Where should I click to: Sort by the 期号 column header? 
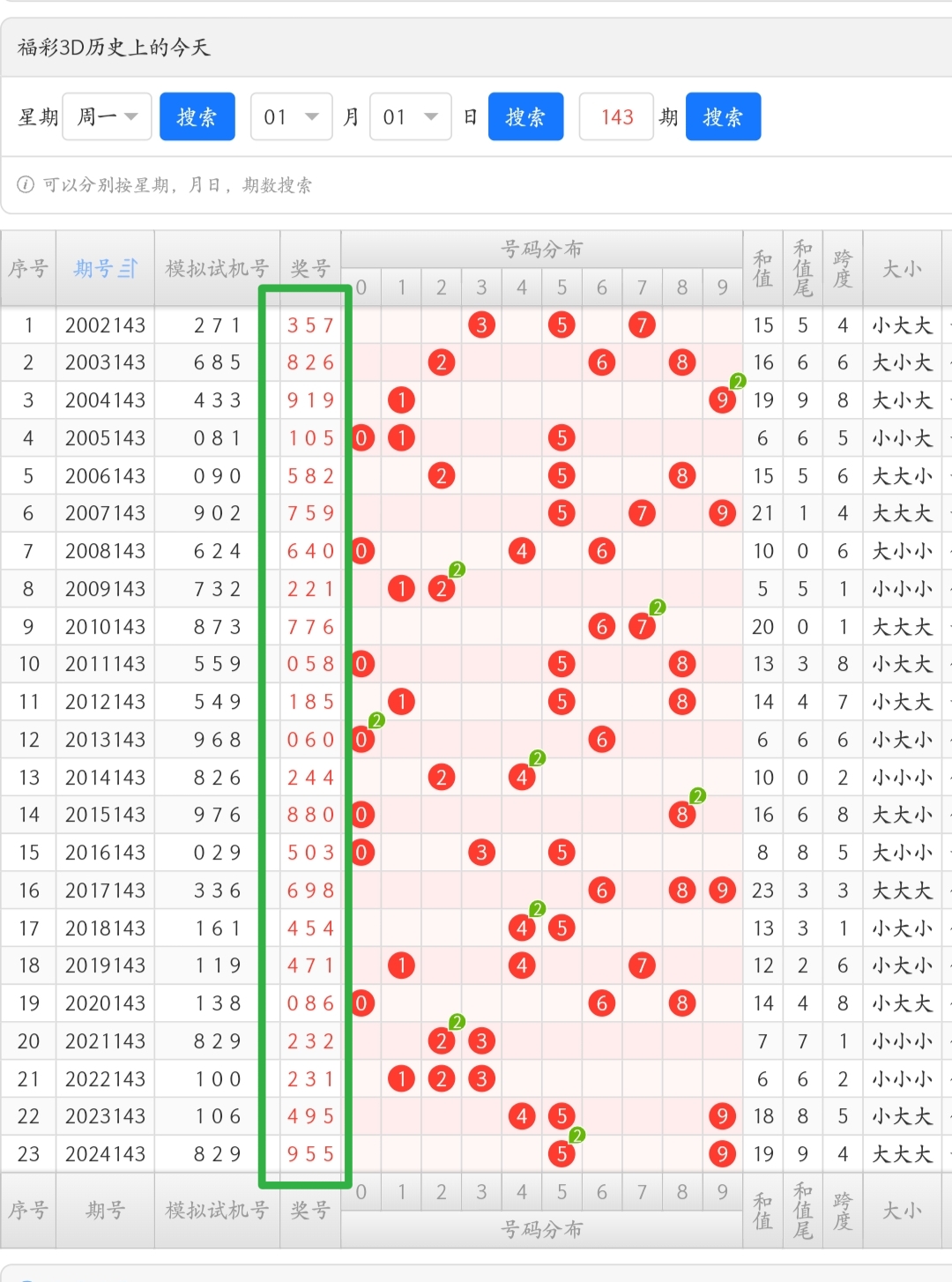coord(106,268)
